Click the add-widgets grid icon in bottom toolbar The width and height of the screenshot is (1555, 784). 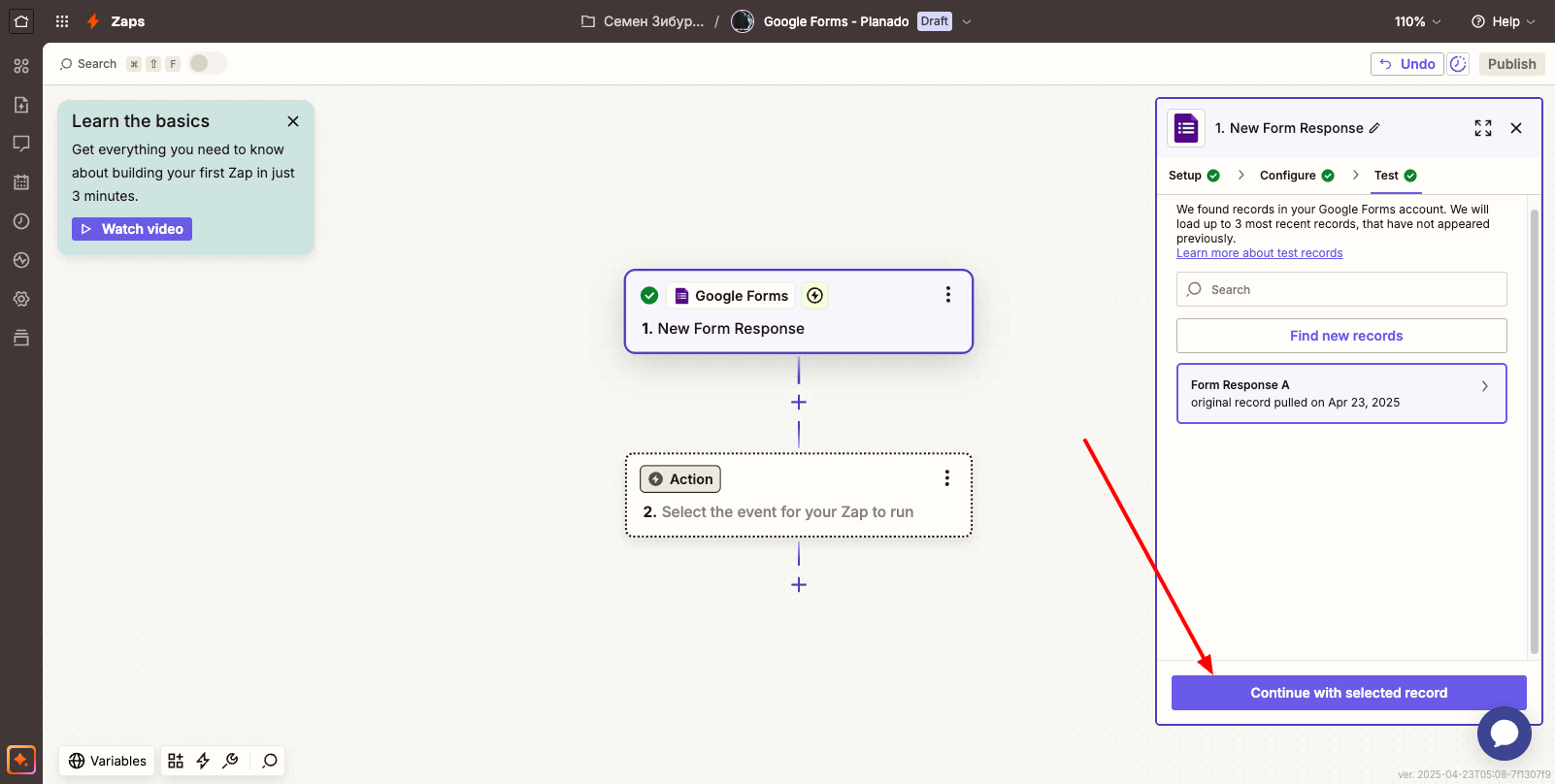(x=176, y=761)
